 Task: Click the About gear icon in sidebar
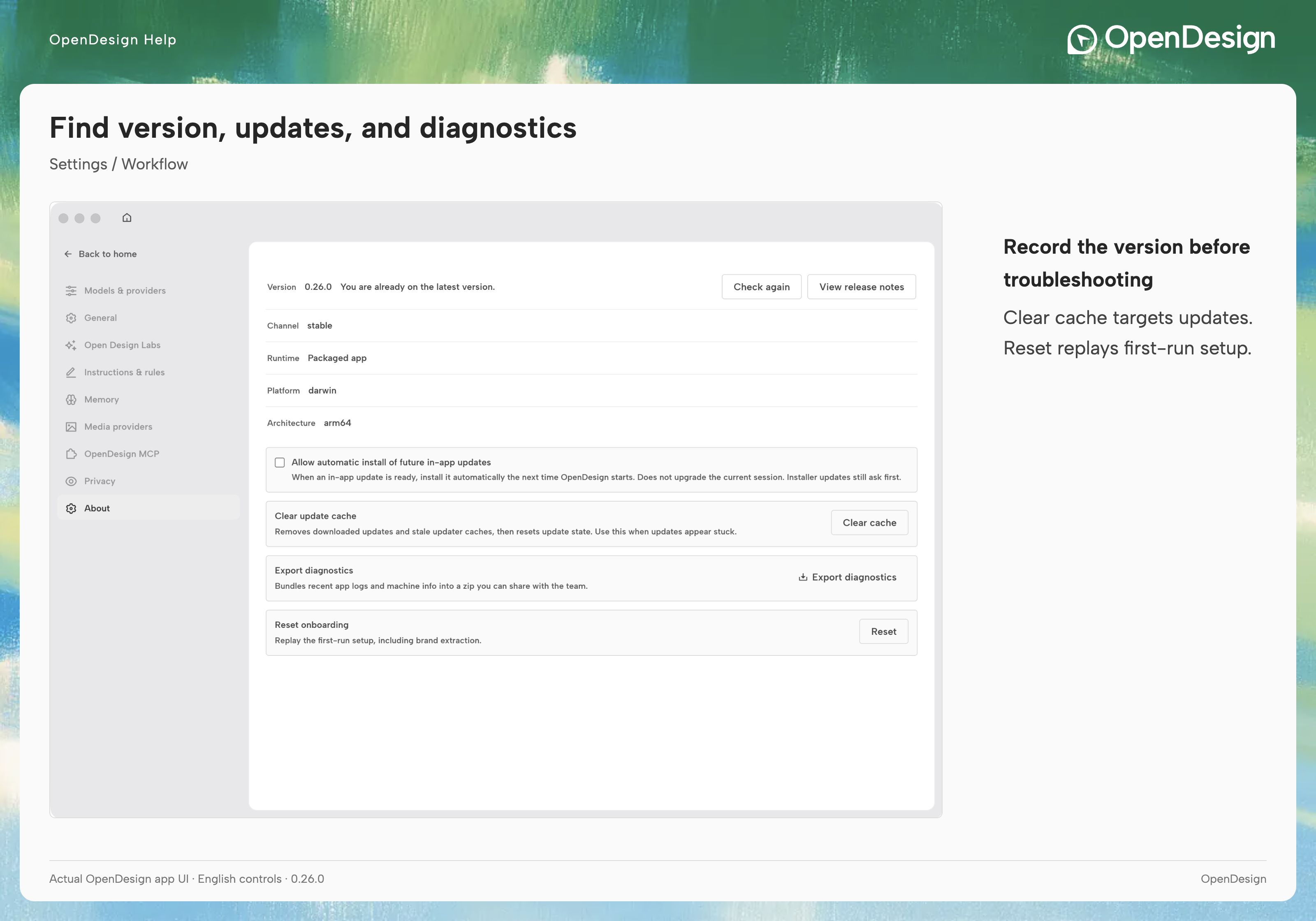coord(71,508)
